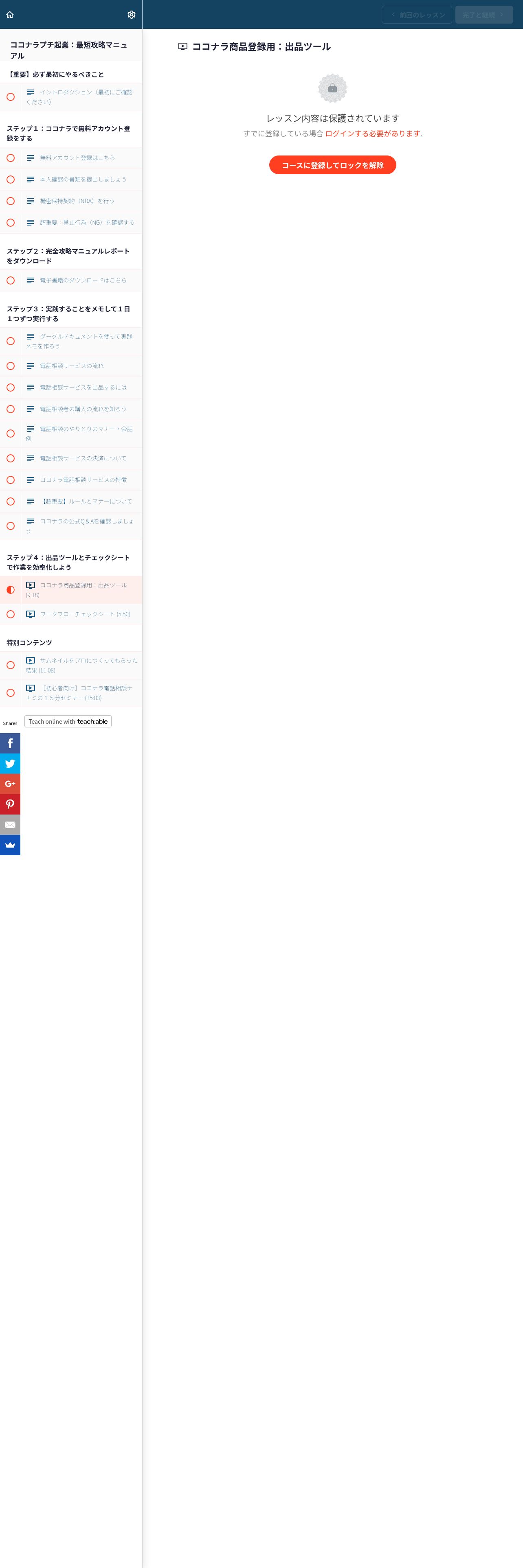Toggle half-filled circle of current lesson
This screenshot has width=523, height=1568.
[10, 590]
